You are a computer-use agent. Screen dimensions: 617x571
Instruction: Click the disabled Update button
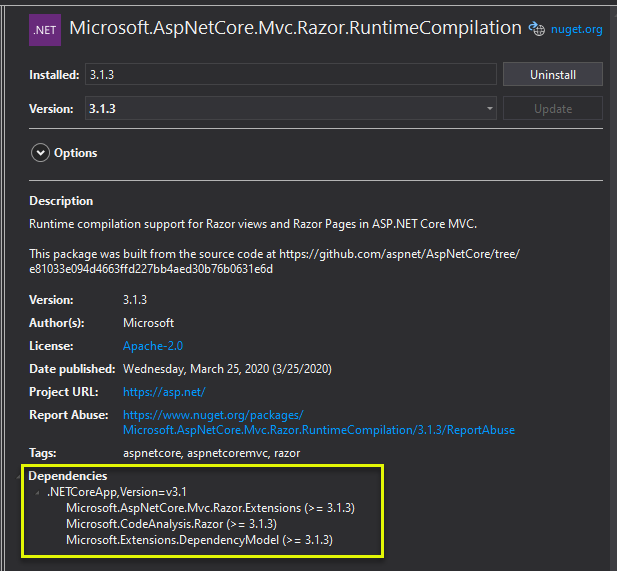[552, 109]
